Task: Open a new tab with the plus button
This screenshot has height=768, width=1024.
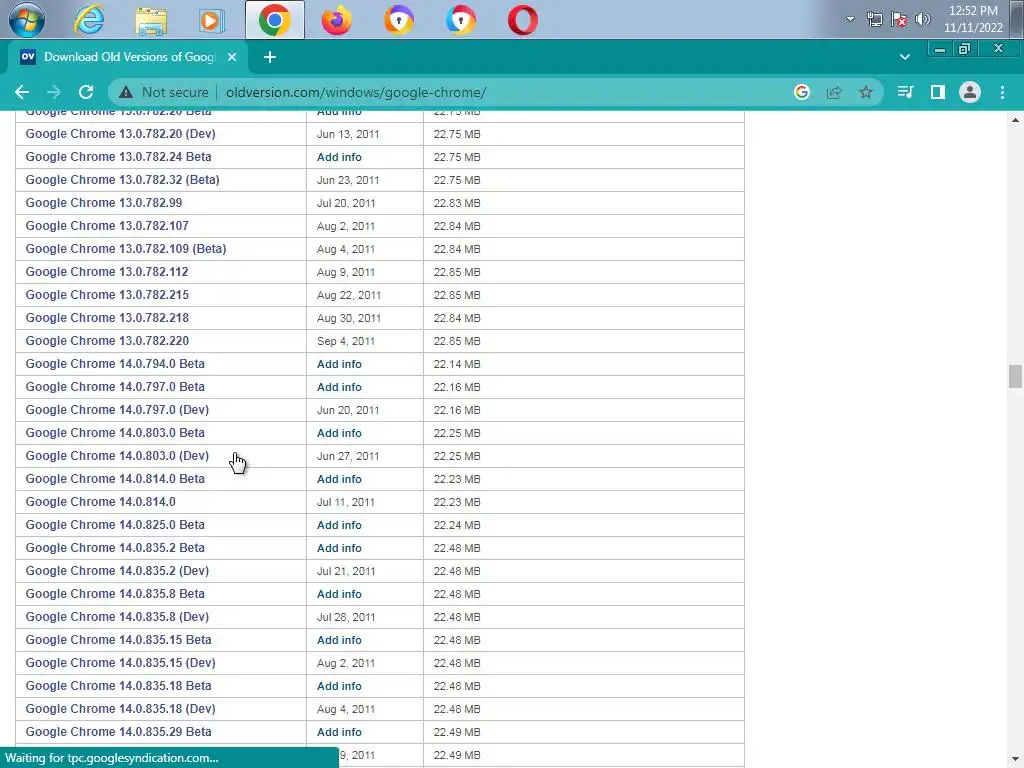Action: pyautogui.click(x=270, y=57)
